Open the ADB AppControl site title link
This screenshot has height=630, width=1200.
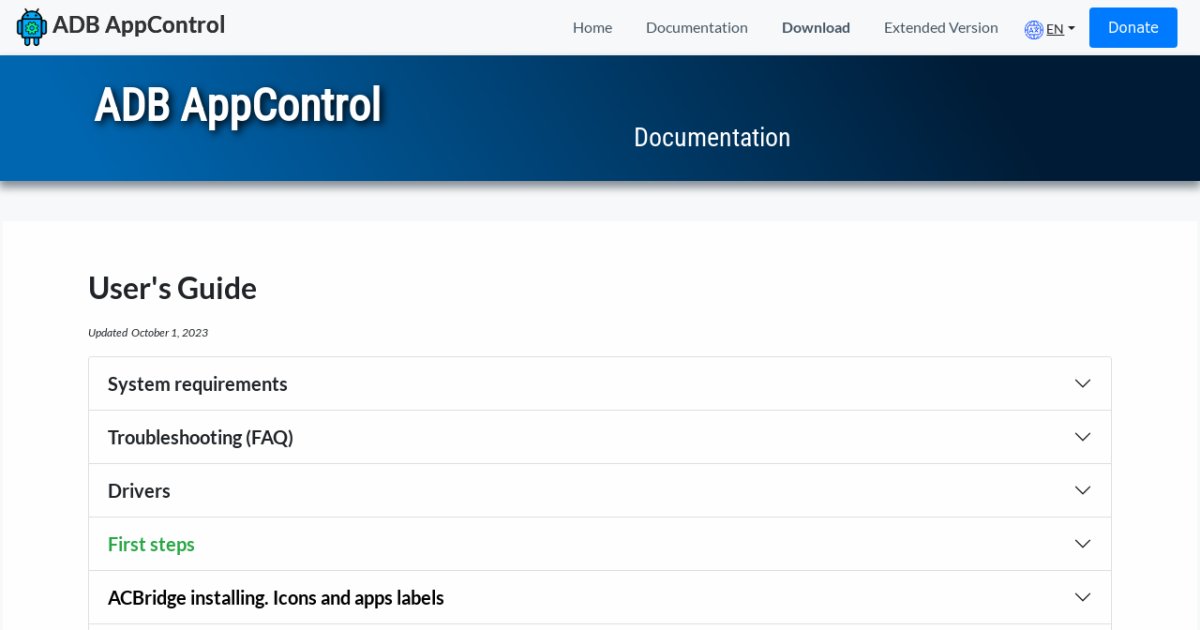click(139, 25)
